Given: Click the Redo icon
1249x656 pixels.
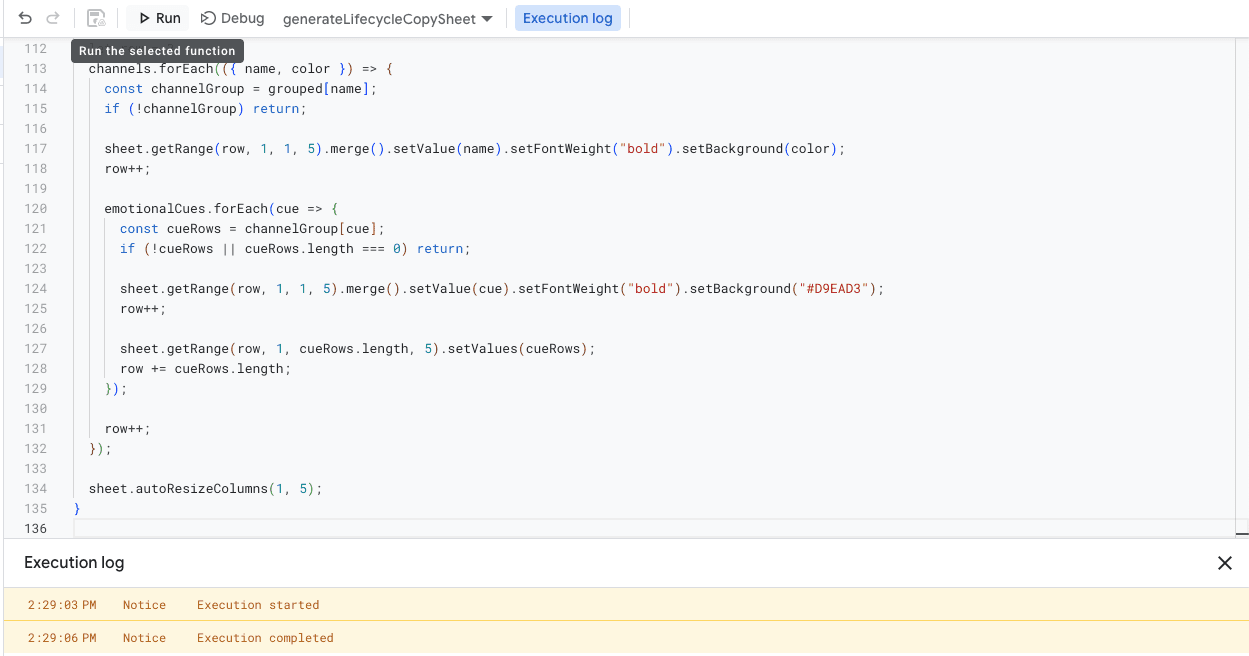Looking at the screenshot, I should 52,17.
